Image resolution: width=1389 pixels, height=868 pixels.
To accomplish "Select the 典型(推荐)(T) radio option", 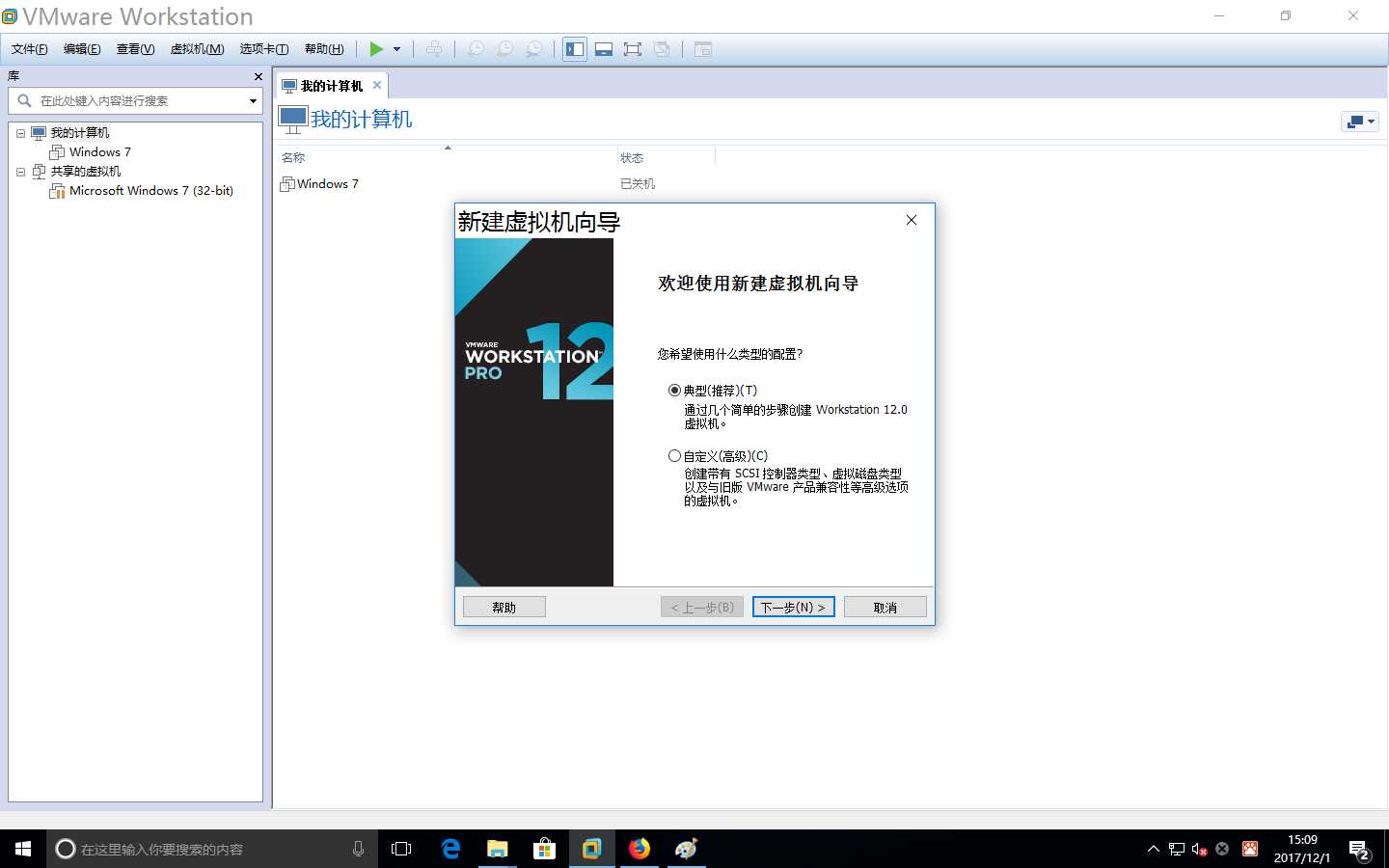I will (x=712, y=391).
